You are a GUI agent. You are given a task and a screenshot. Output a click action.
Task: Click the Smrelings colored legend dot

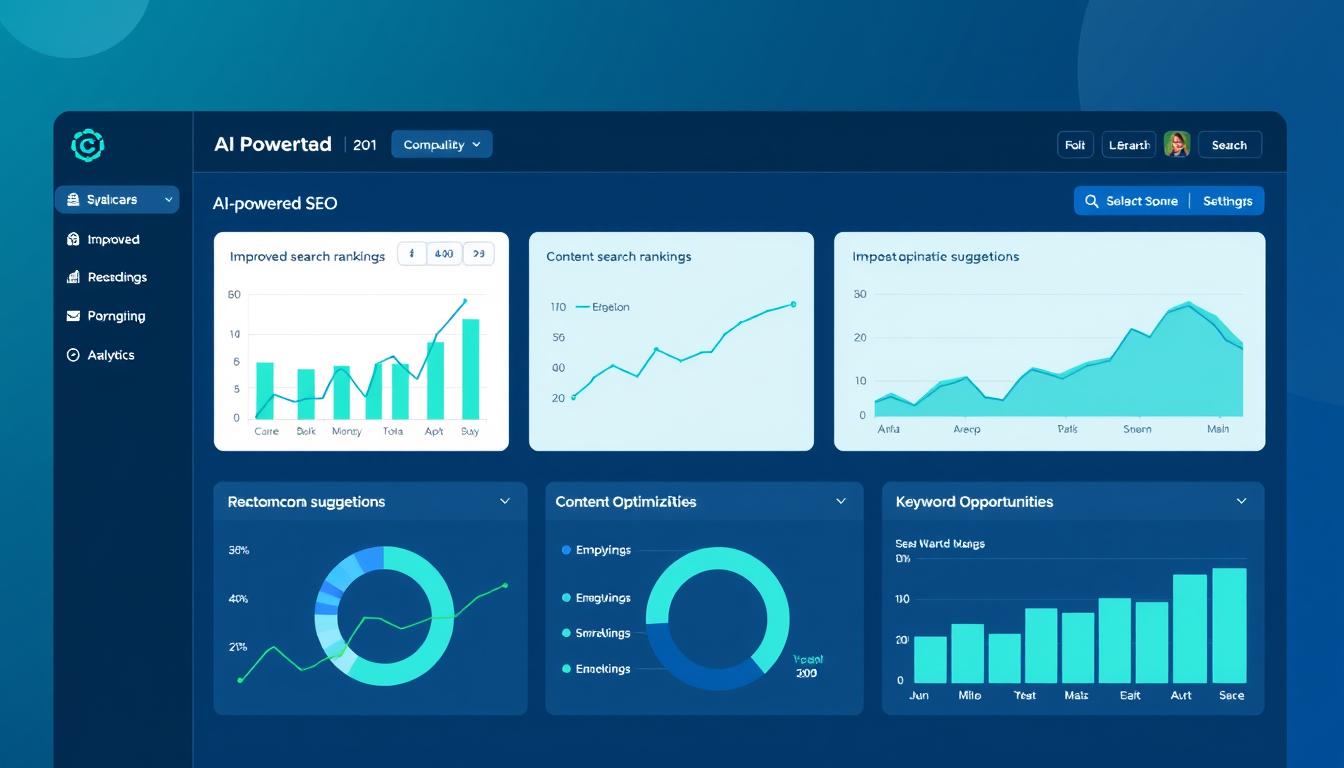coord(567,631)
